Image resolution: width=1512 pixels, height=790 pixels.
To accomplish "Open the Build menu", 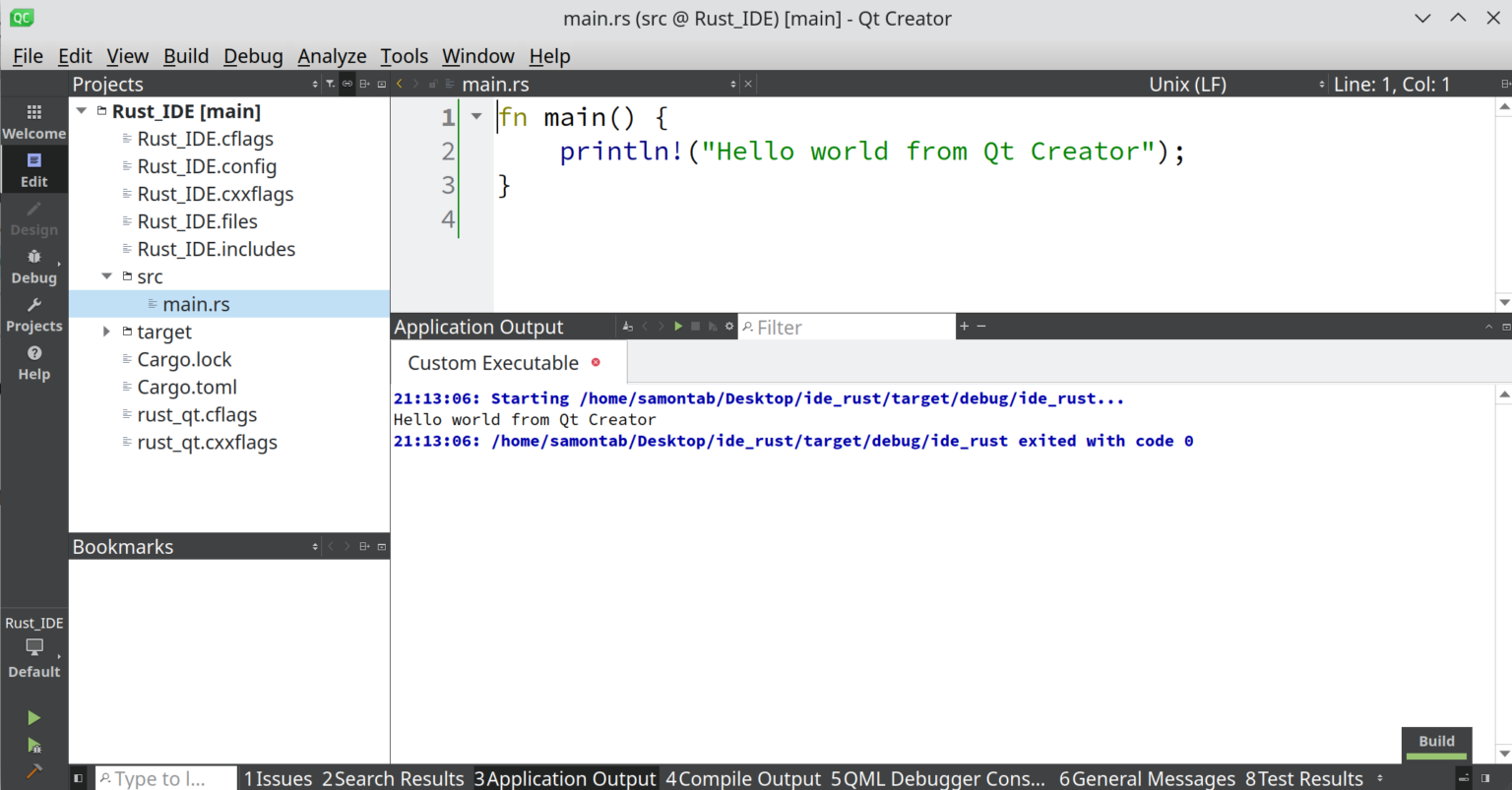I will (186, 56).
